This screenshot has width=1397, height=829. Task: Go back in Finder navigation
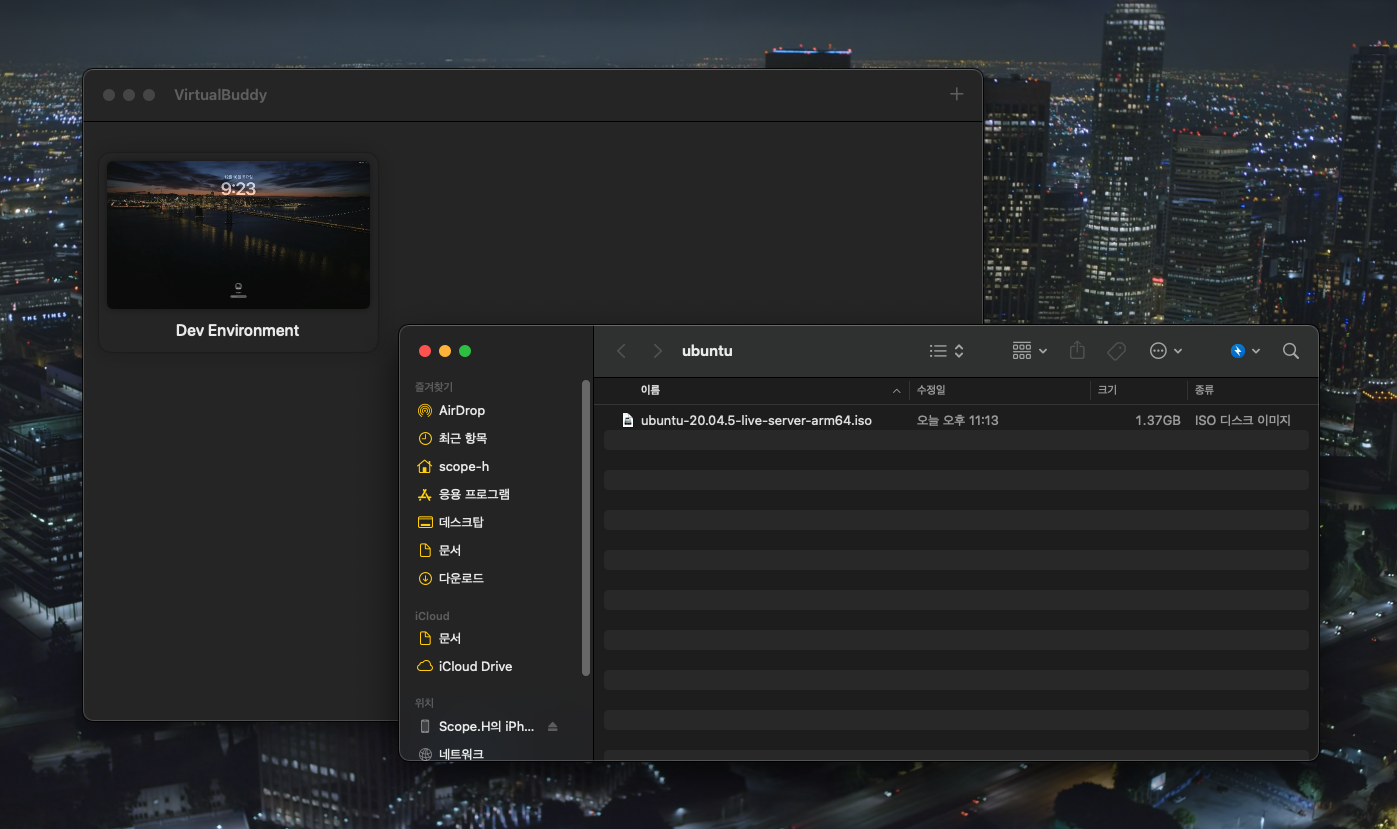pos(622,351)
